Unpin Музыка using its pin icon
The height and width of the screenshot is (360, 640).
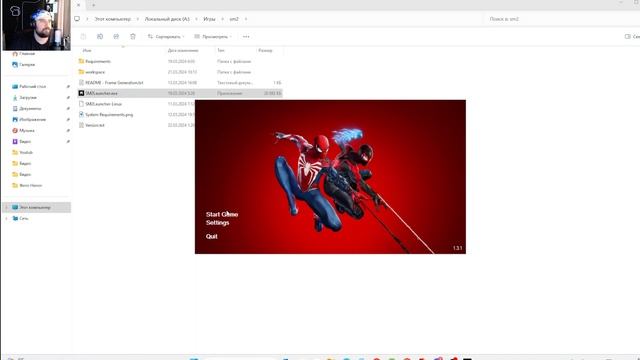coord(68,131)
